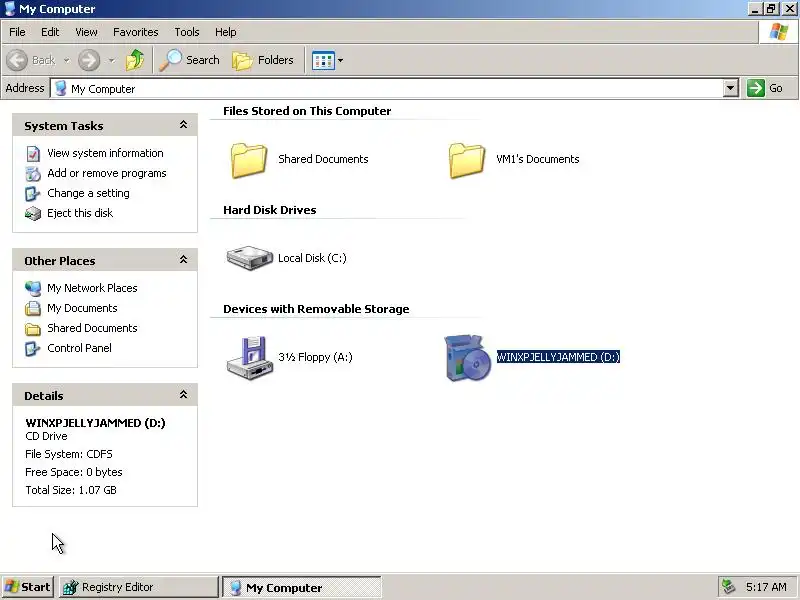The image size is (800, 600).
Task: Switch to Registry Editor in taskbar
Action: coord(139,587)
